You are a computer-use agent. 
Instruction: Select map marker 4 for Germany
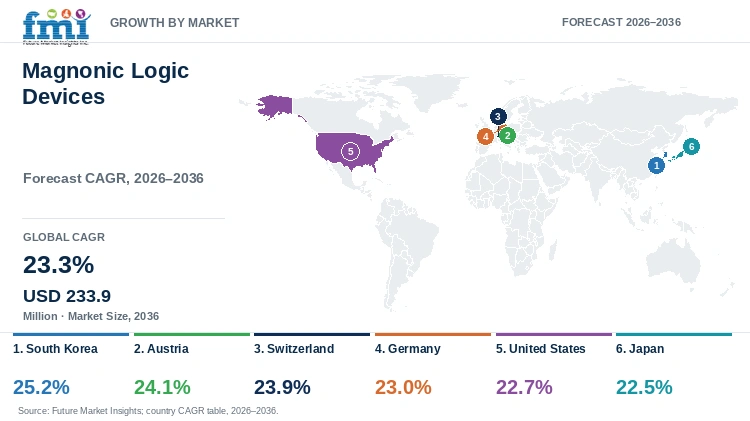pos(485,137)
